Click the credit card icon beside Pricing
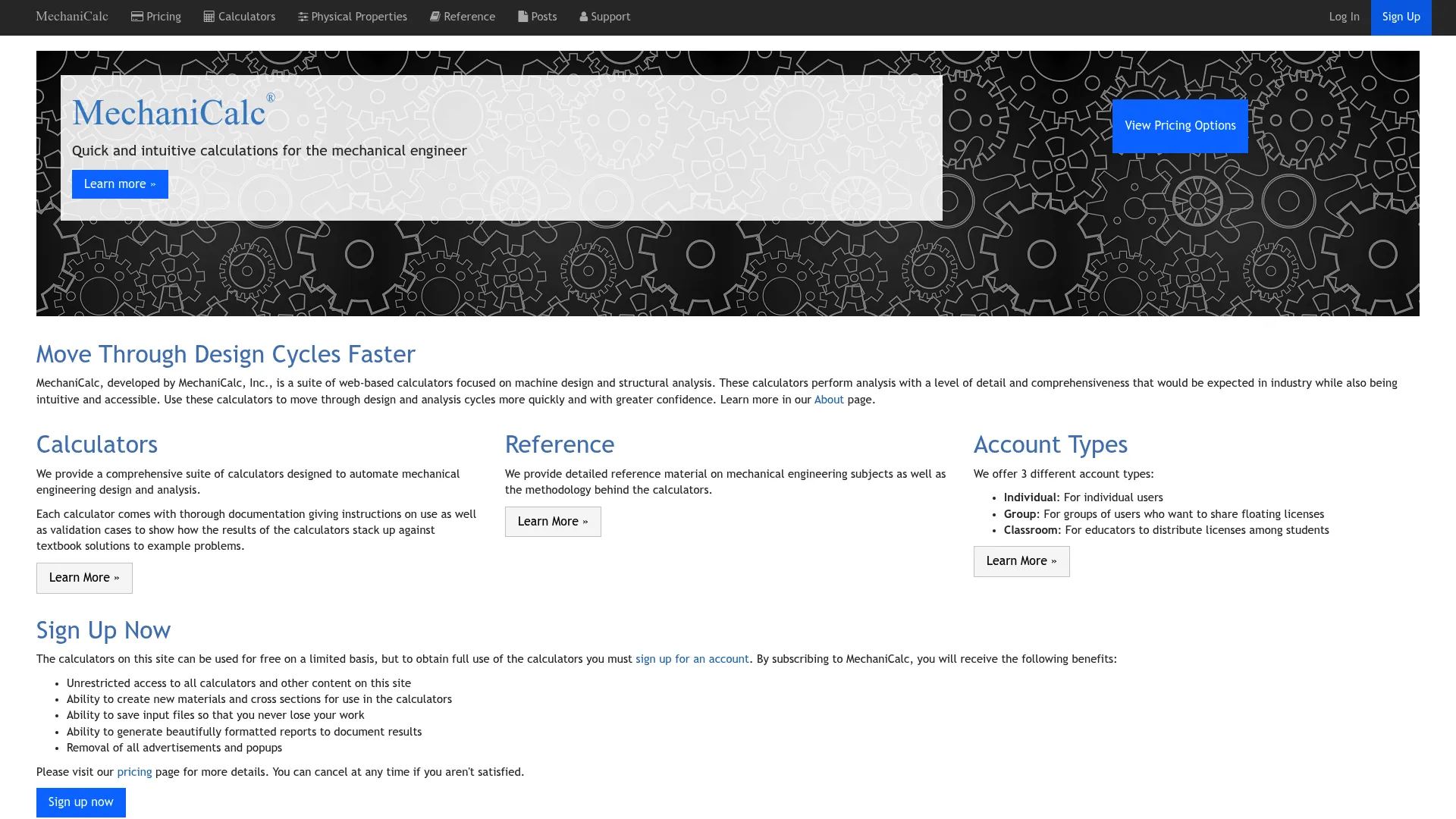The image size is (1456, 819). 137,17
